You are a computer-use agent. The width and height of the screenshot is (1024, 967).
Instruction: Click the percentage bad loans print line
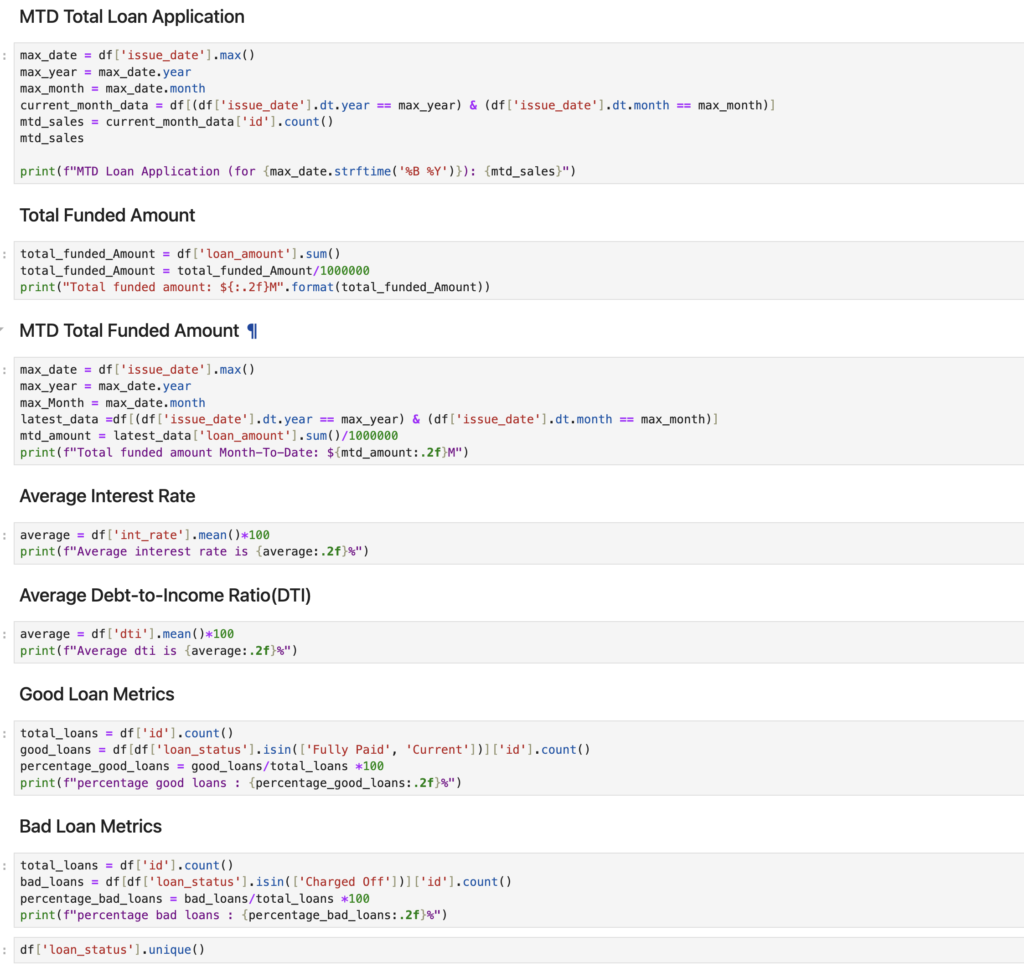(x=232, y=915)
